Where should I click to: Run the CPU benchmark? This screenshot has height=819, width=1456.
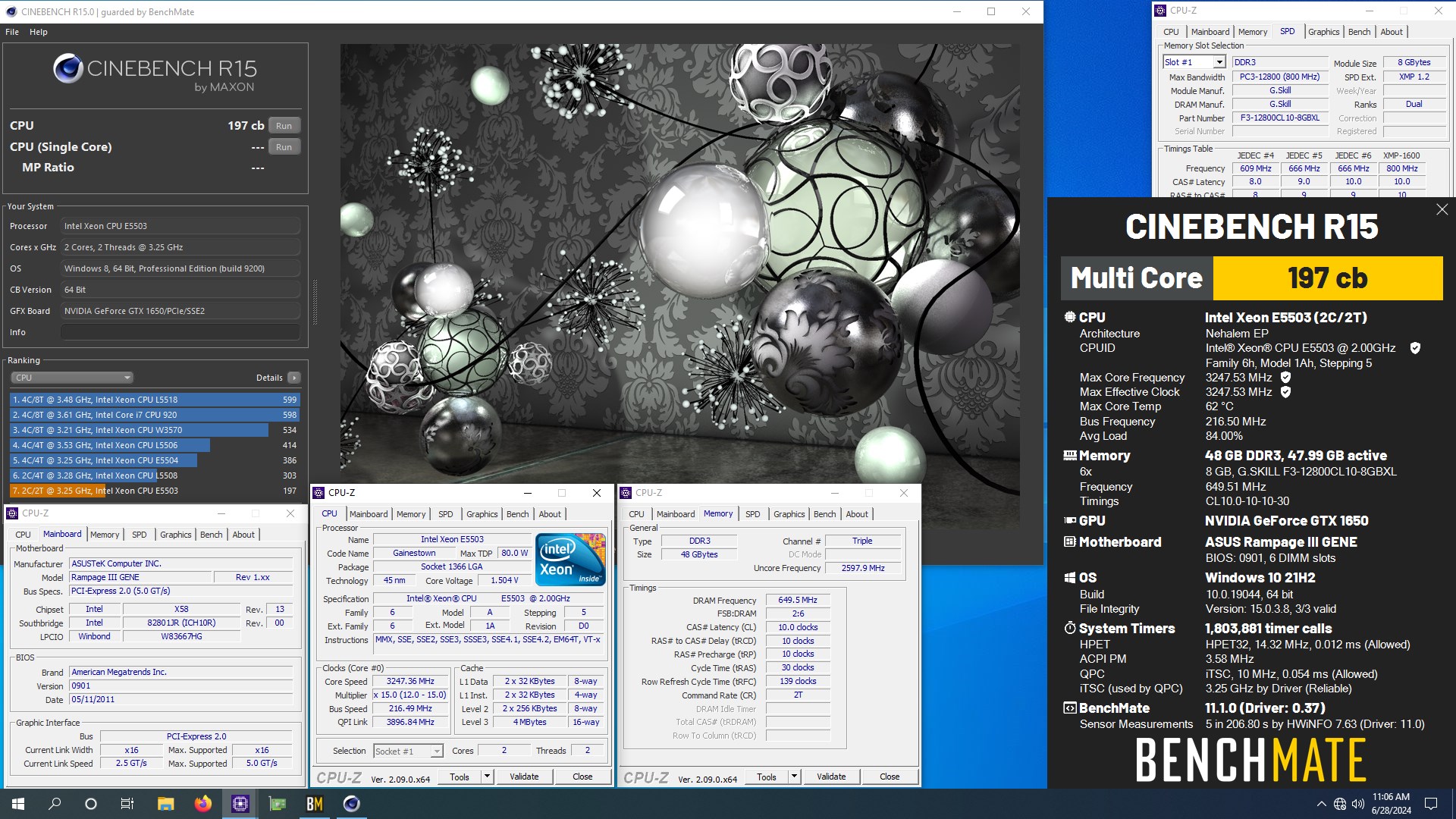pyautogui.click(x=284, y=126)
